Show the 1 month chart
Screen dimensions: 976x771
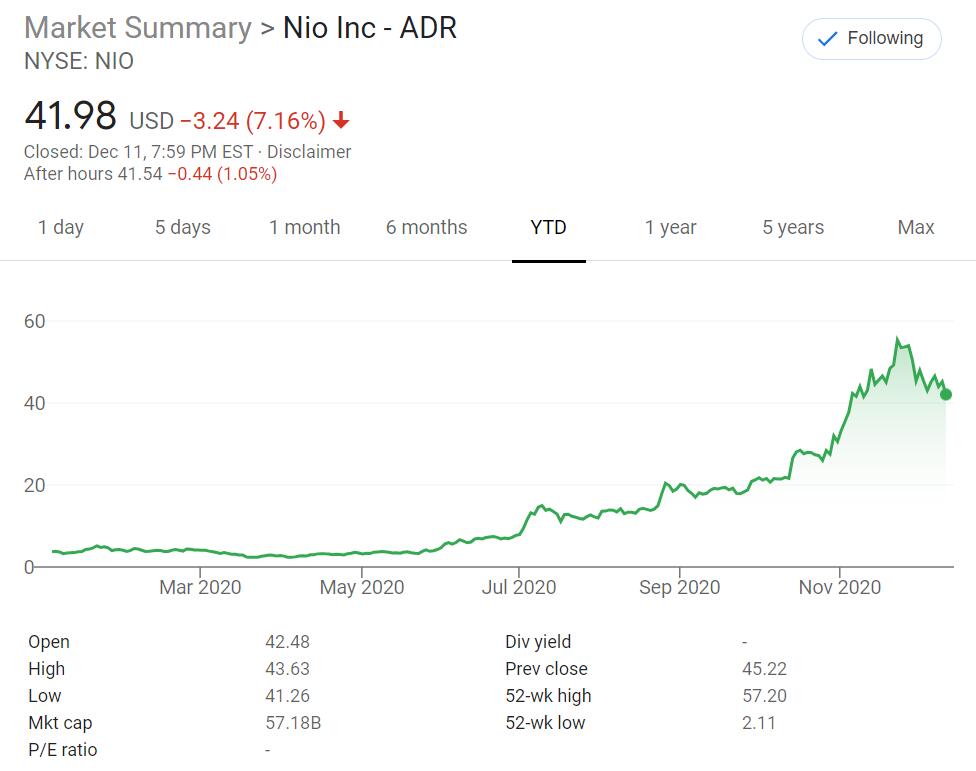(x=305, y=227)
